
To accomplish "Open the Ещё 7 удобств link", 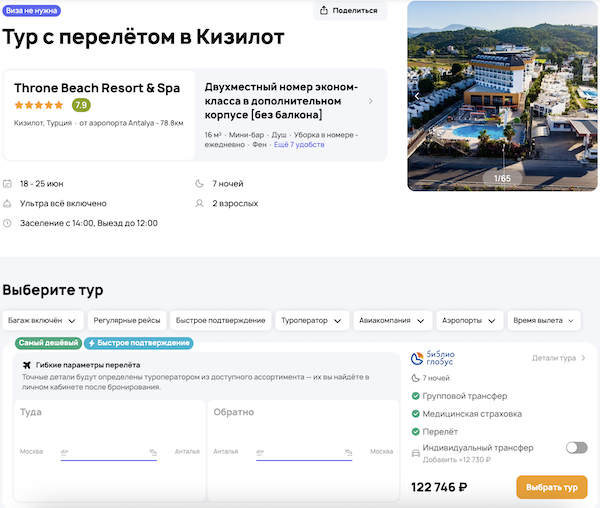I will pos(299,145).
